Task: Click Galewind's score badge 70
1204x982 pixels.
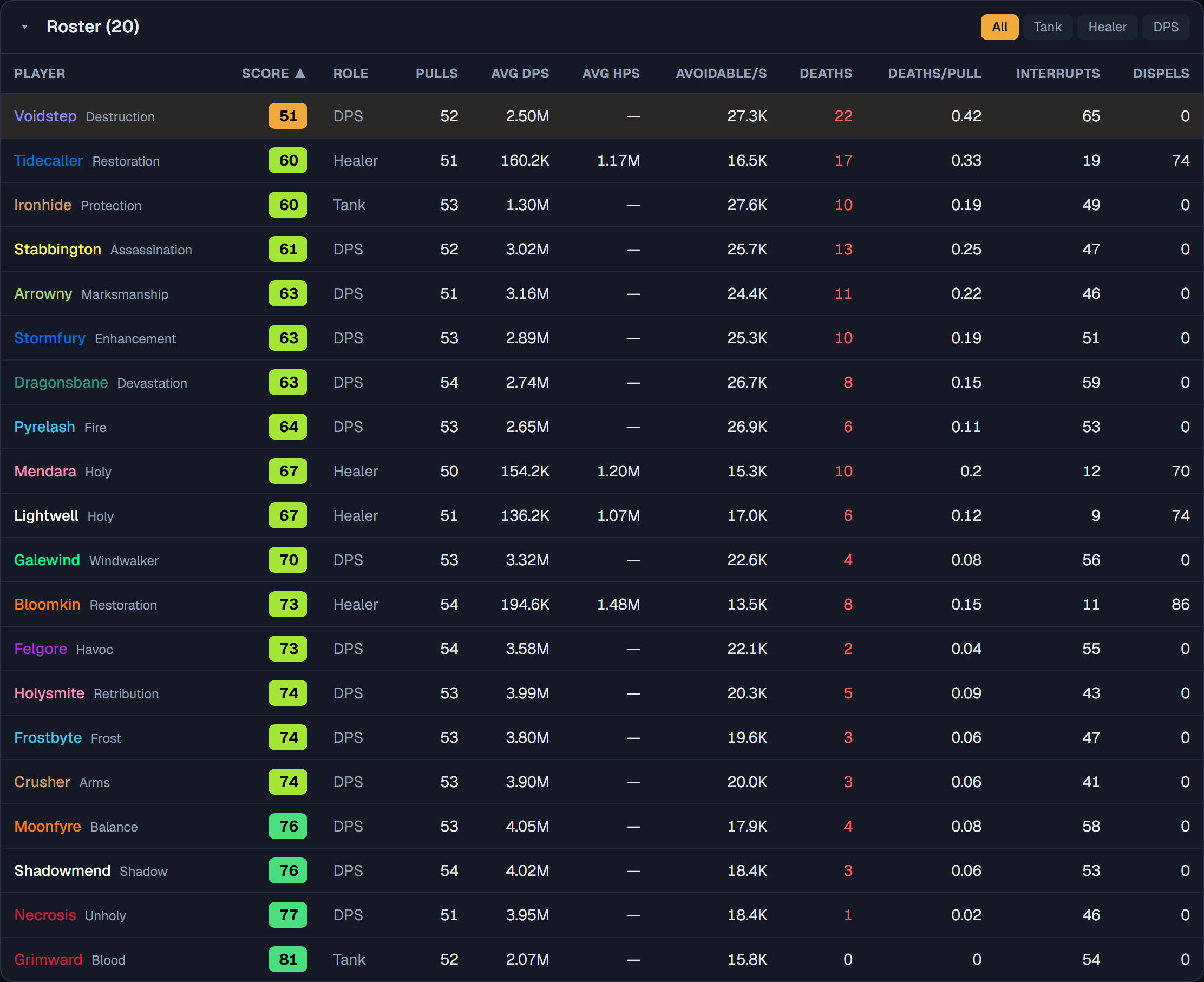Action: 288,560
